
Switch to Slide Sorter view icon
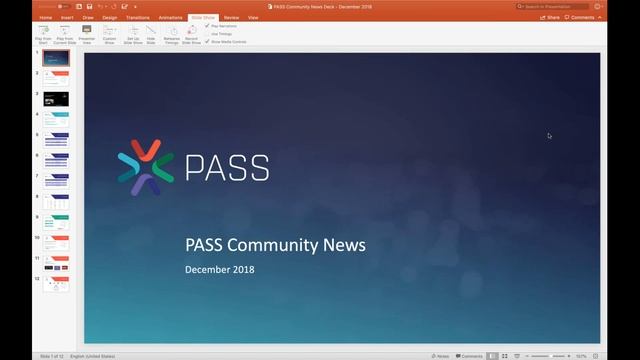[505, 356]
